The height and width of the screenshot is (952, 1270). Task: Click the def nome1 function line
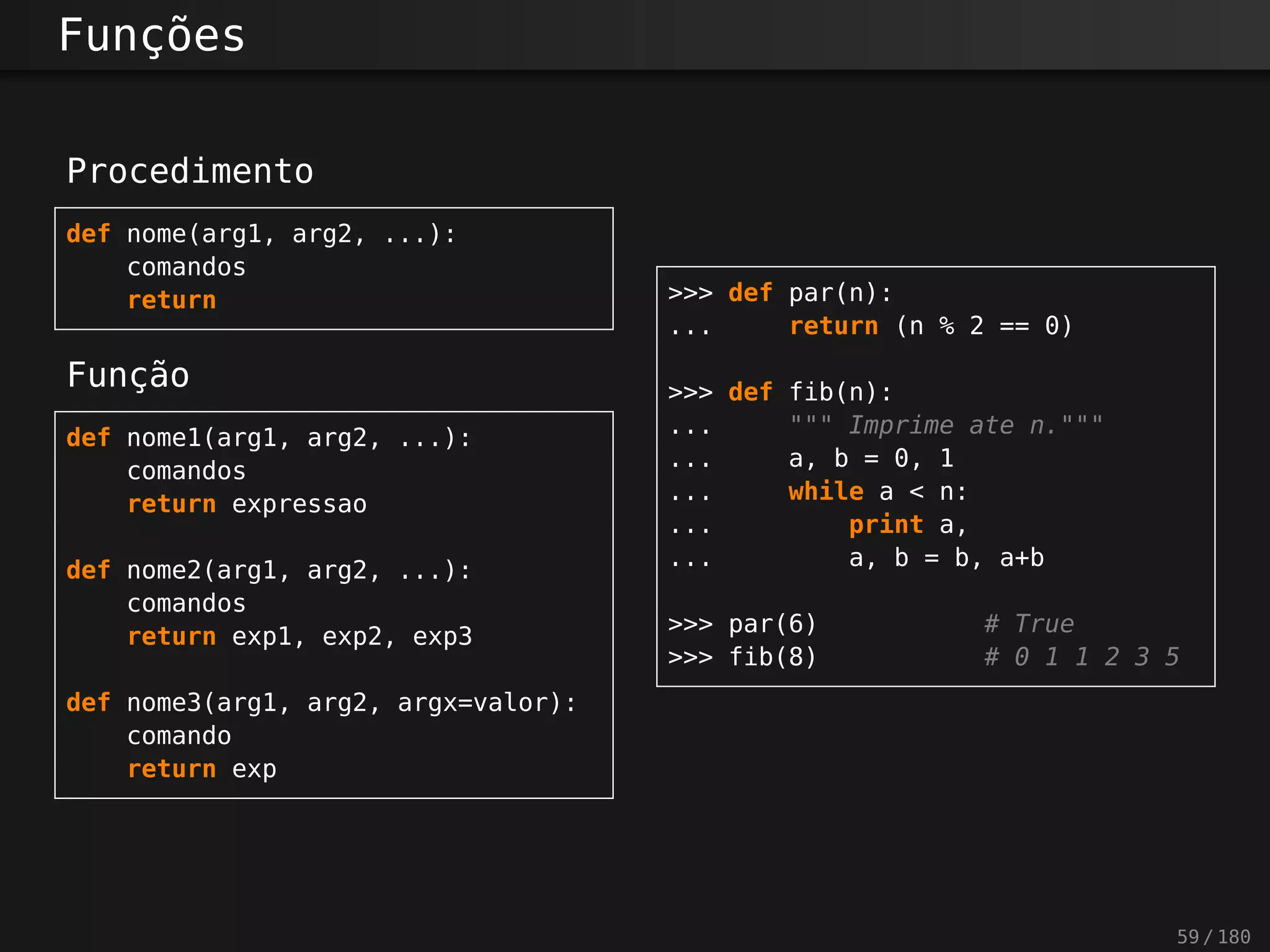tap(269, 438)
